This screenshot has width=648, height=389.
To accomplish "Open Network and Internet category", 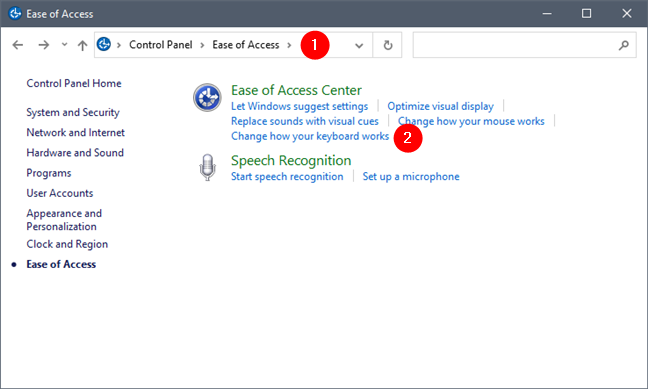I will click(x=75, y=132).
